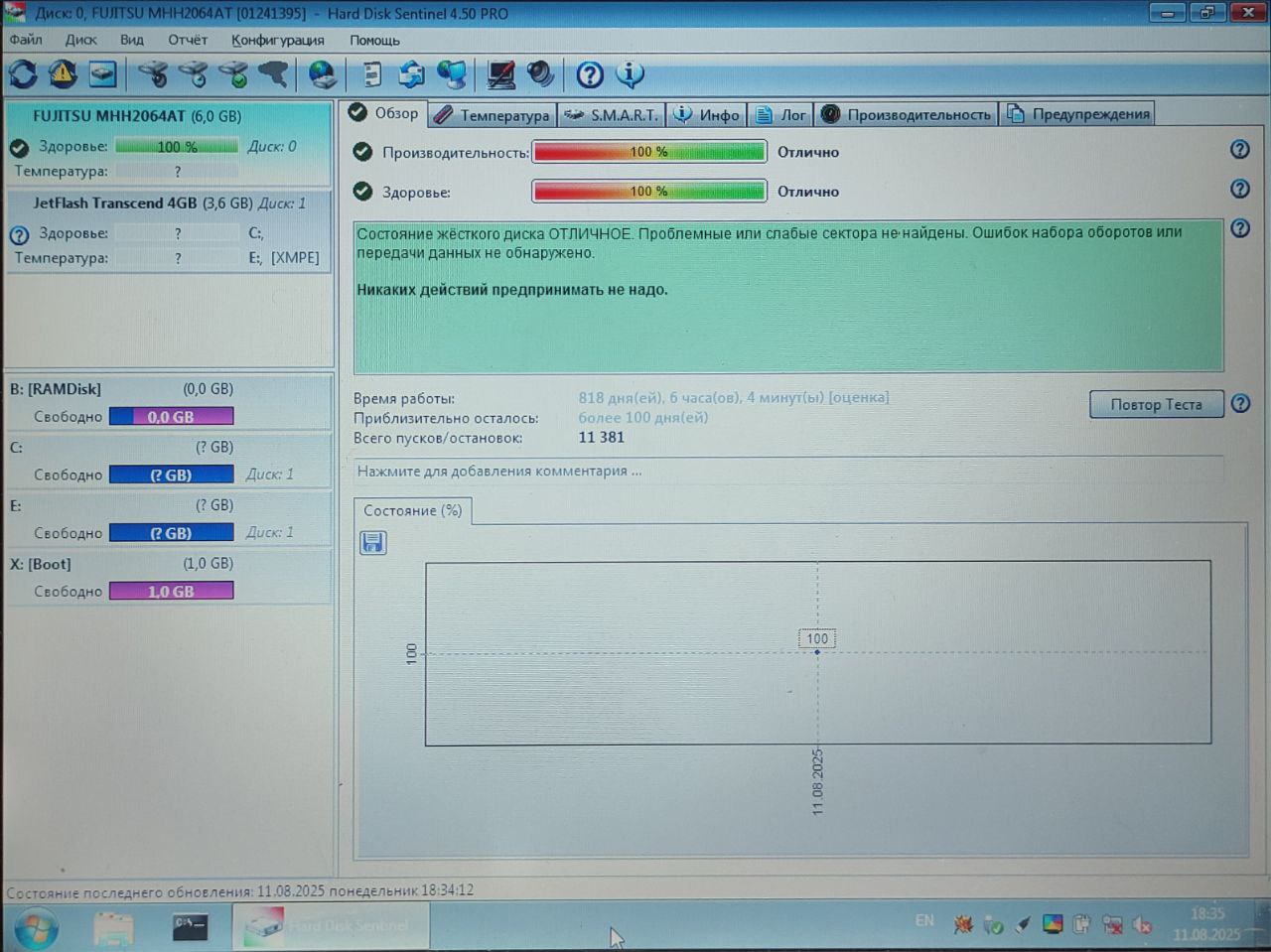Click the warning triangle toolbar icon
The image size is (1271, 952).
(63, 74)
